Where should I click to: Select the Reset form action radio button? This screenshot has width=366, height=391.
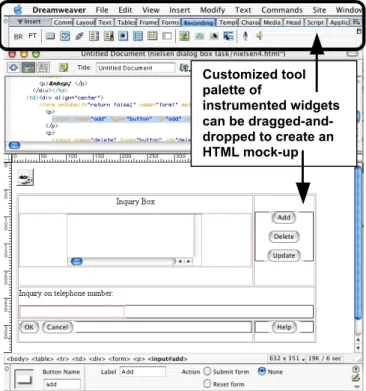click(207, 384)
